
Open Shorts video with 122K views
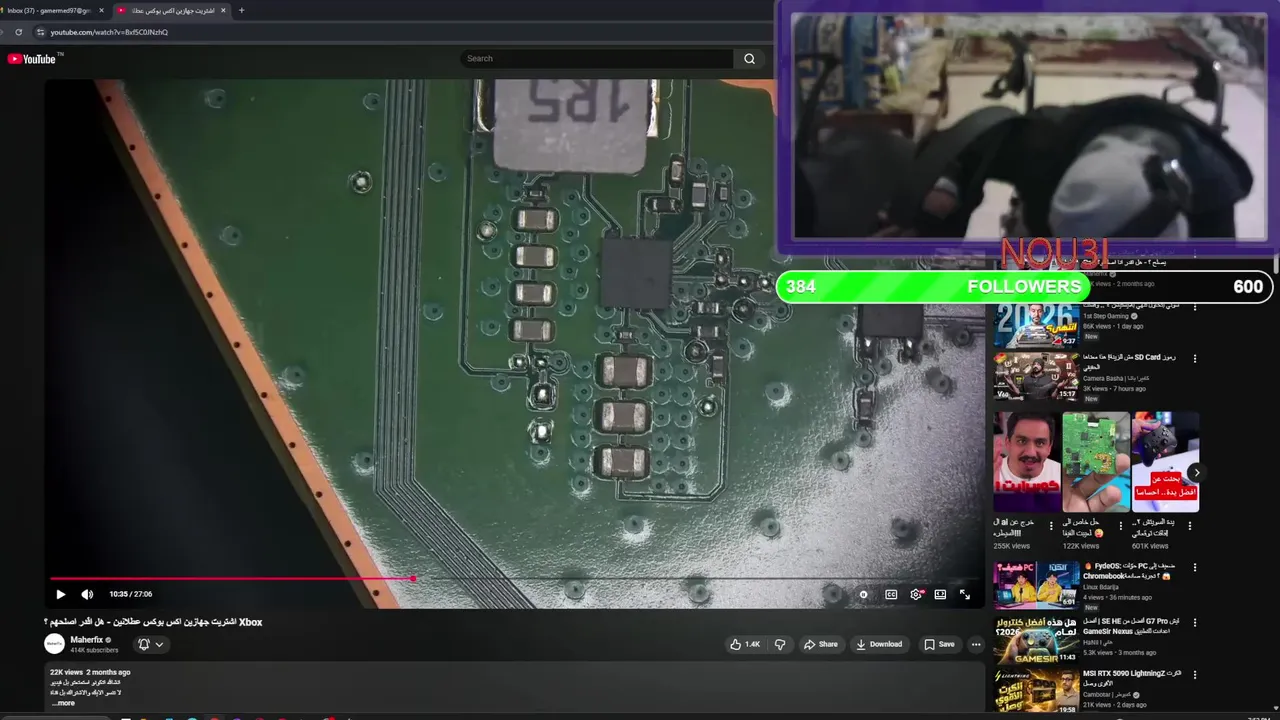click(x=1096, y=462)
